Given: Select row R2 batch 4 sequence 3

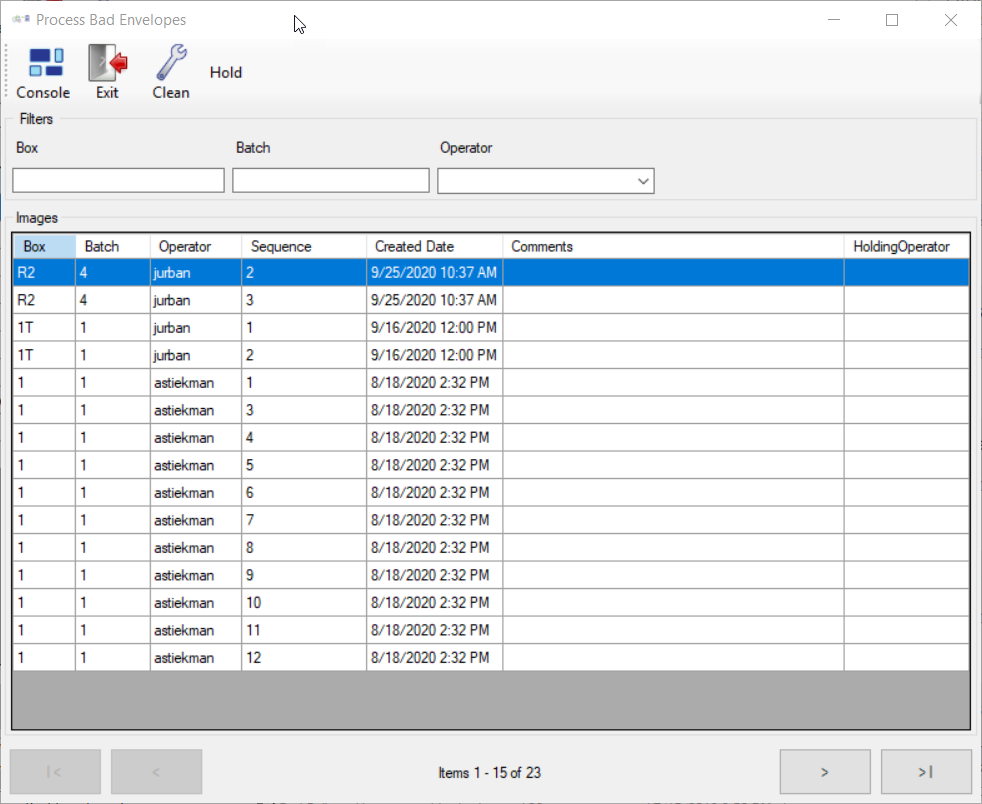Looking at the screenshot, I should click(491, 300).
